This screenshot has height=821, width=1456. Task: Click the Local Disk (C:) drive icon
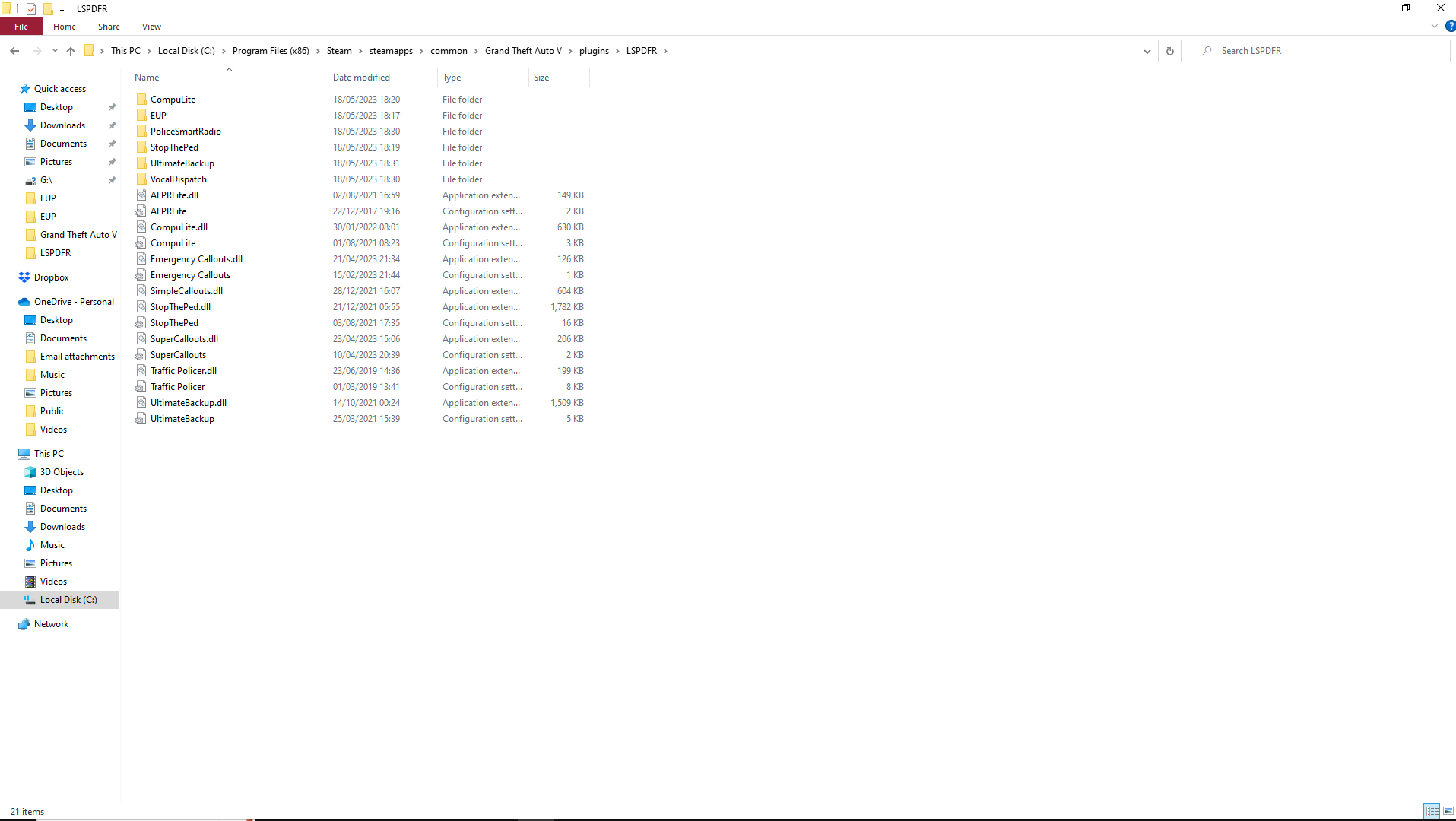tap(30, 600)
